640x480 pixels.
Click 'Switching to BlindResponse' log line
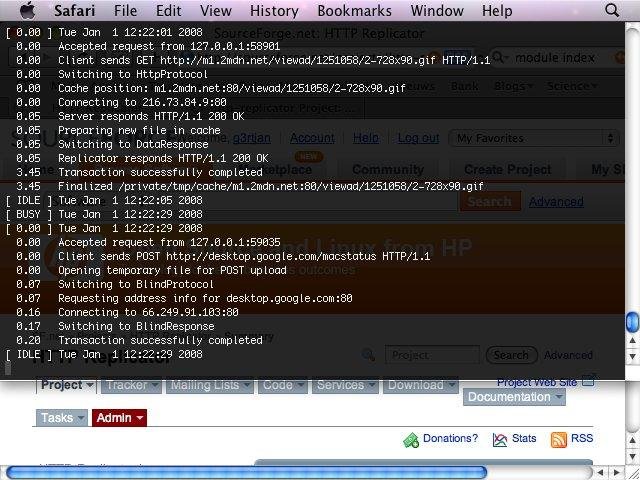click(136, 326)
